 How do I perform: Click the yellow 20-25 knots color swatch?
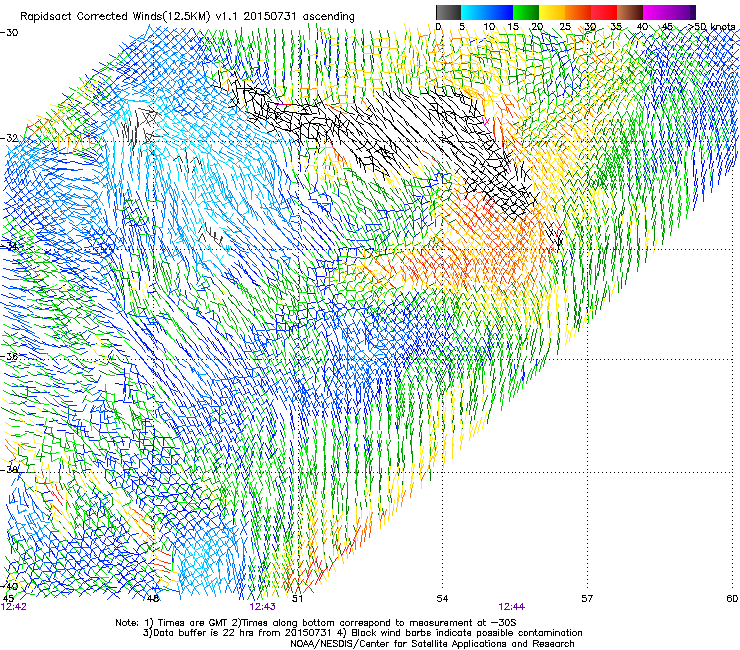(552, 12)
